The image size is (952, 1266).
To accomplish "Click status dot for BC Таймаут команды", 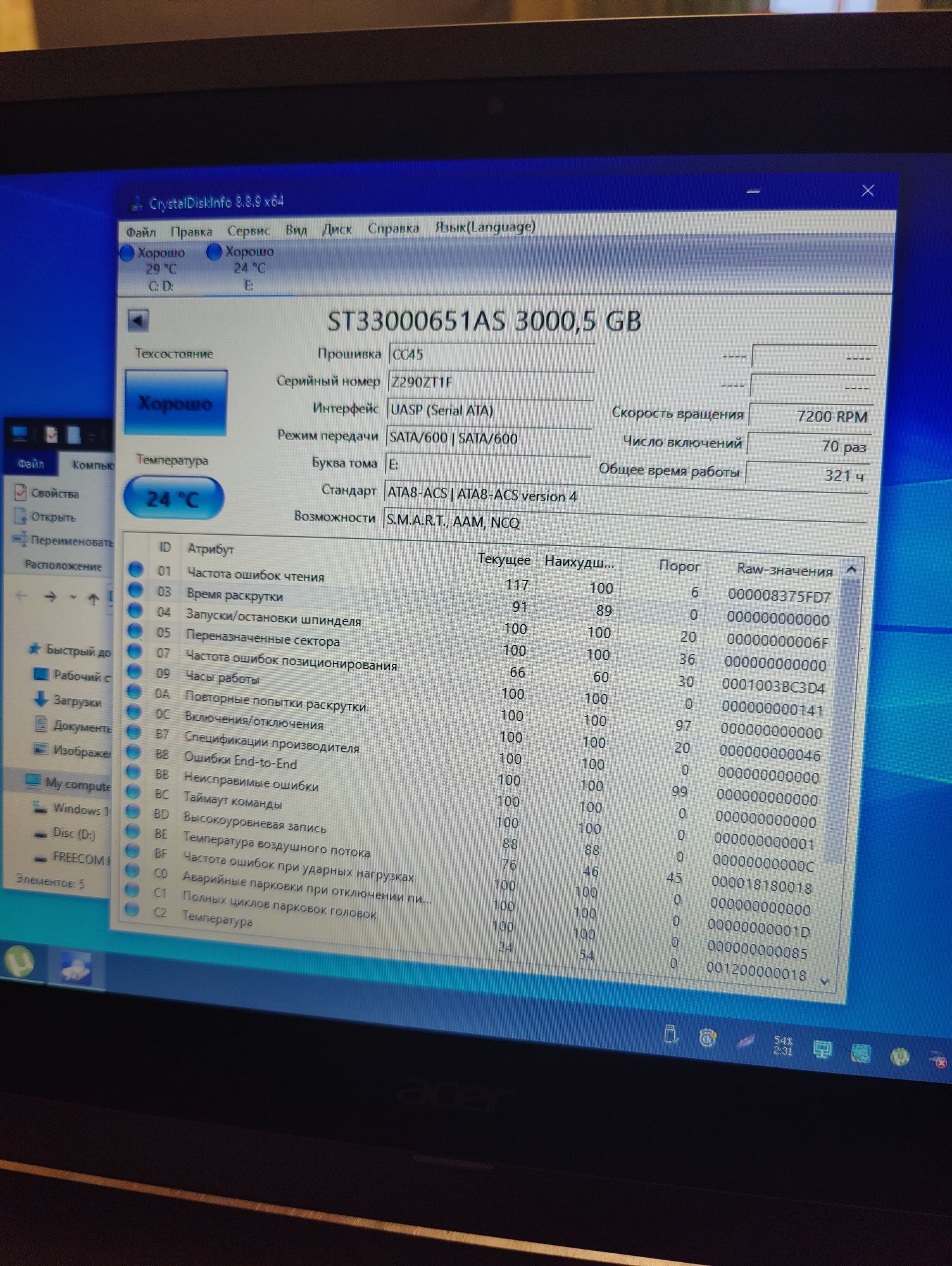I will (132, 791).
